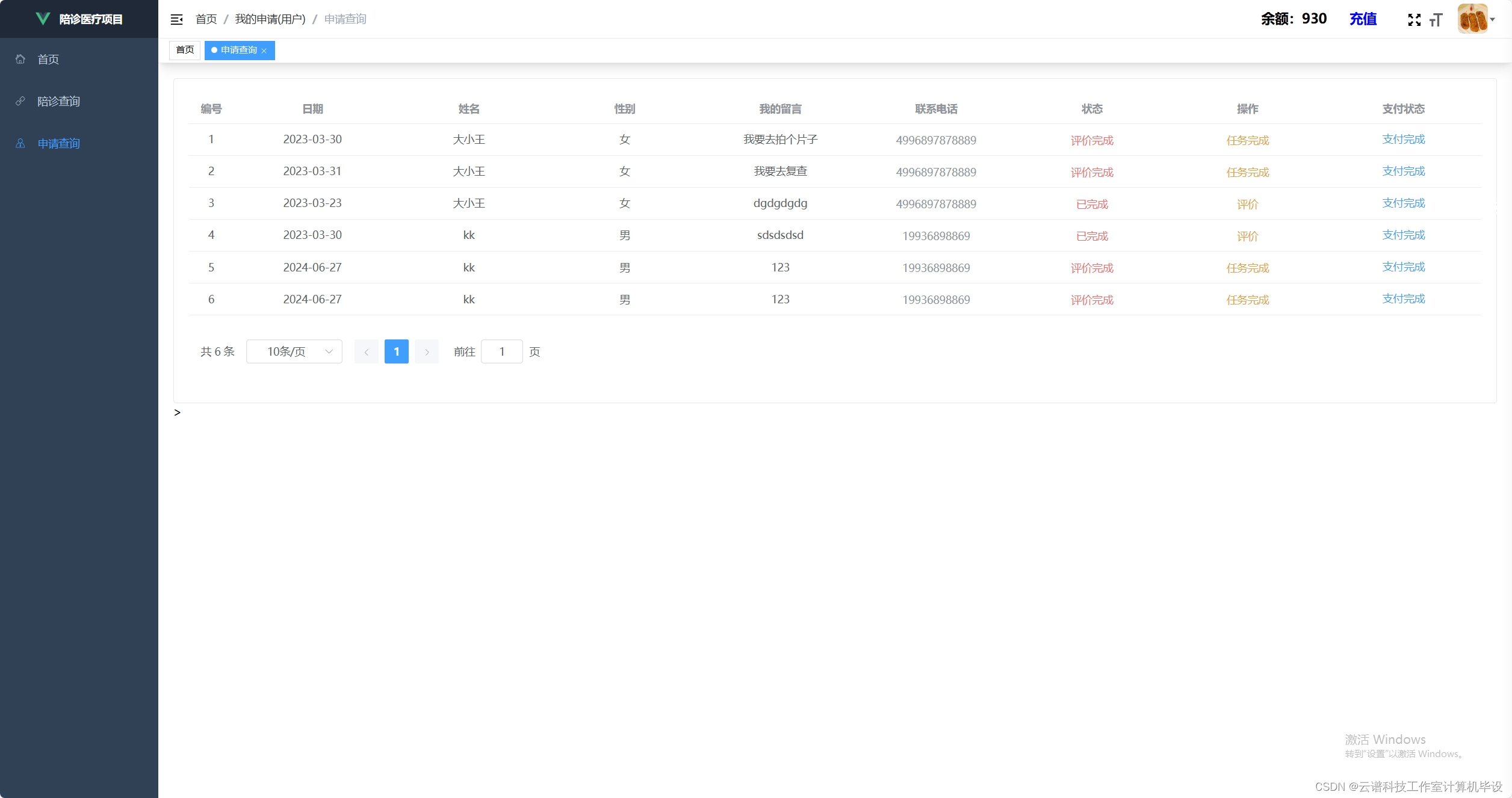
Task: Click the Vue logo in sidebar header
Action: 43,19
